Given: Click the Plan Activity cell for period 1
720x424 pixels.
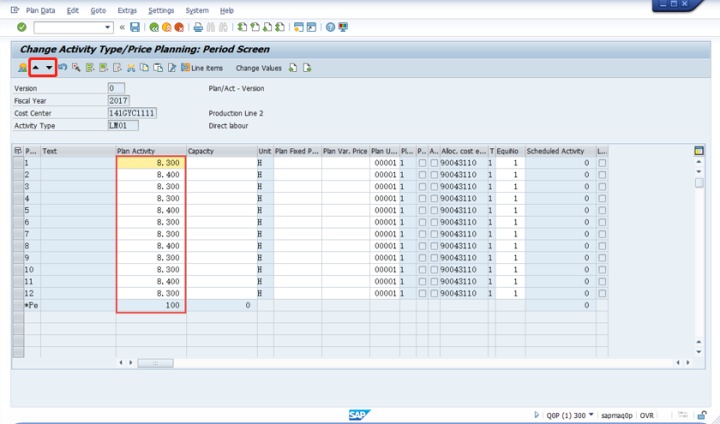Looking at the screenshot, I should 151,163.
